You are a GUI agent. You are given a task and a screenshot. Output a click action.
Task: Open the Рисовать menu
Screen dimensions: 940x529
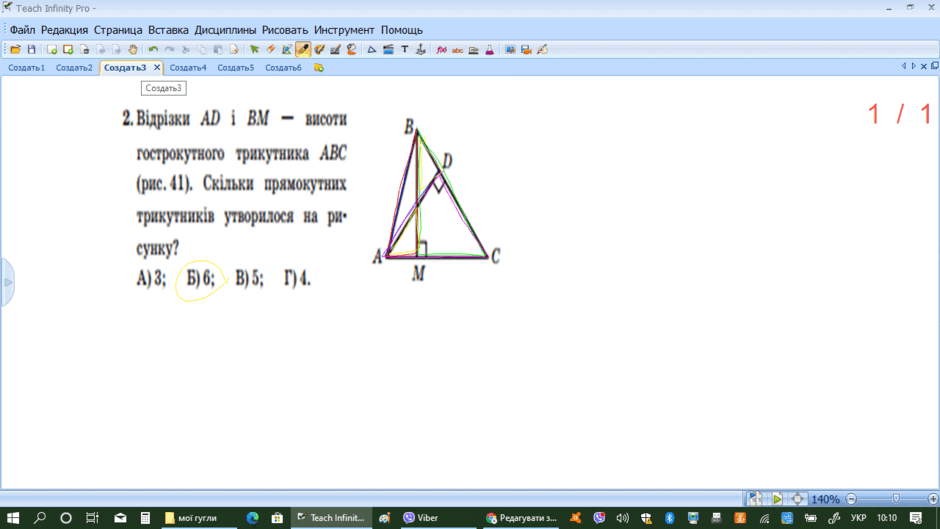[x=285, y=30]
